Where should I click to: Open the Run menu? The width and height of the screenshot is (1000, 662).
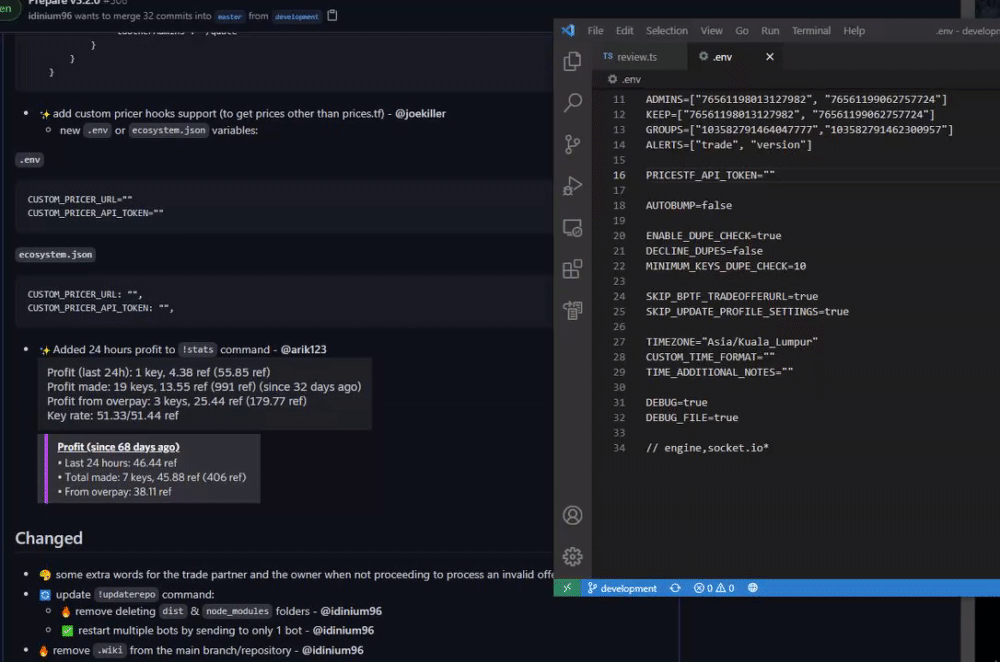click(770, 31)
